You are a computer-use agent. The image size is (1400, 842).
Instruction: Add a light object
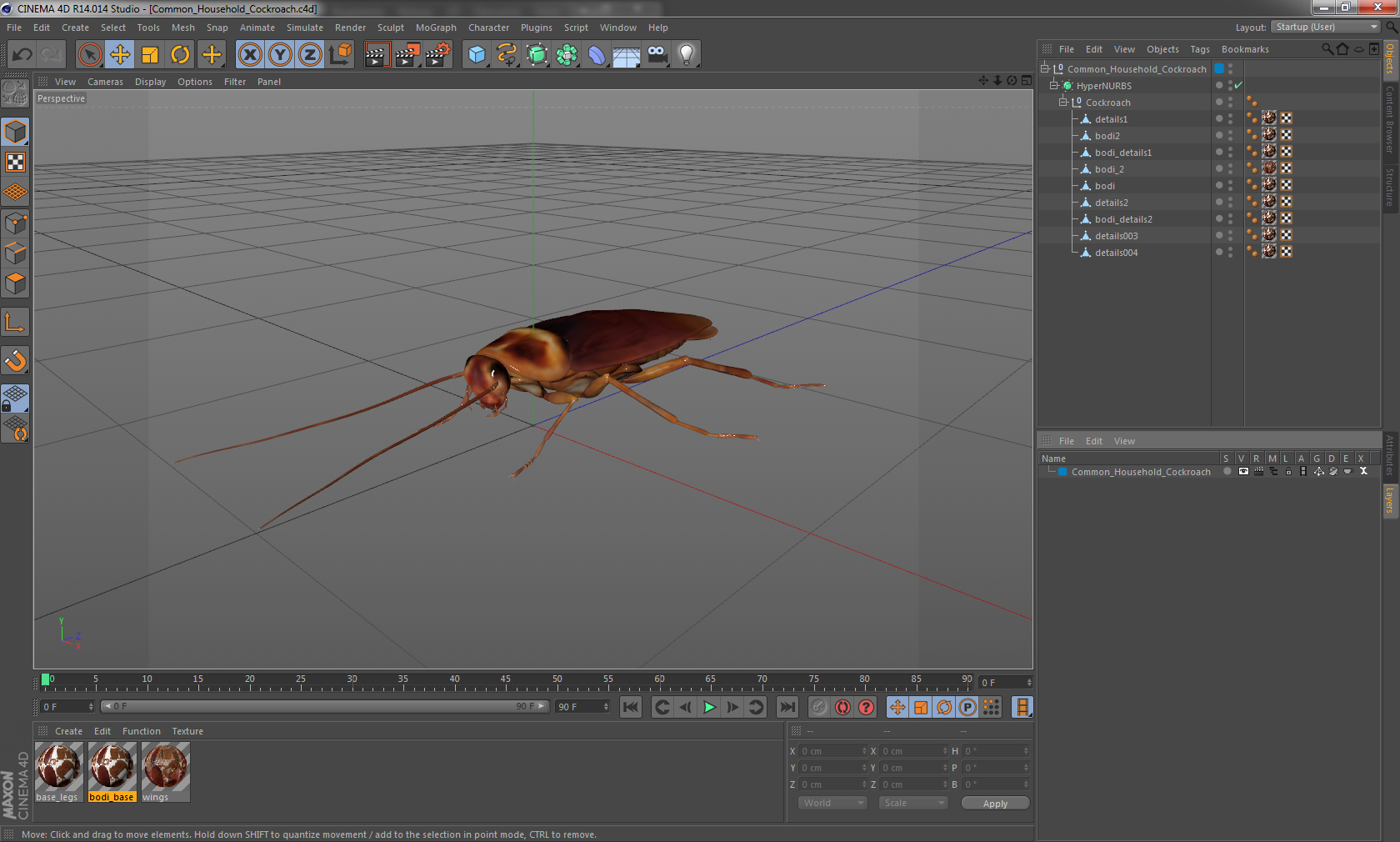point(686,55)
